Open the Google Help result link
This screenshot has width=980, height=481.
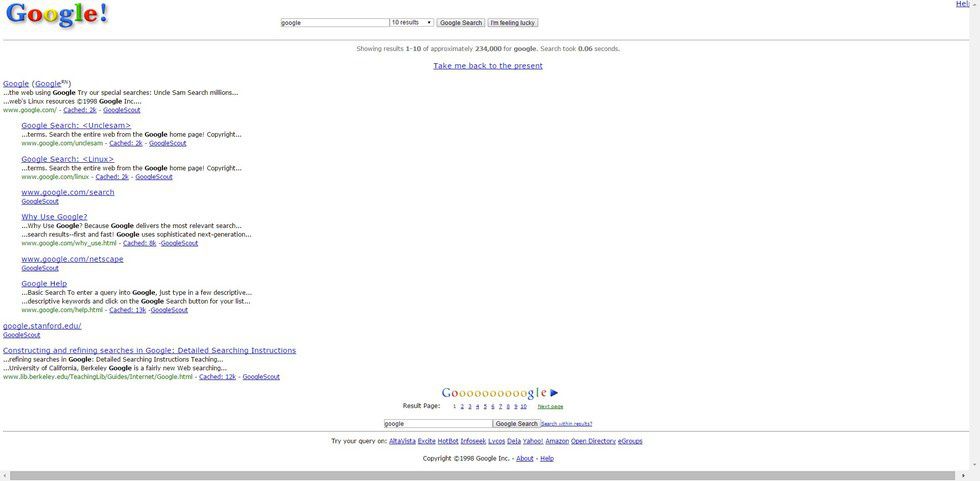[x=44, y=284]
